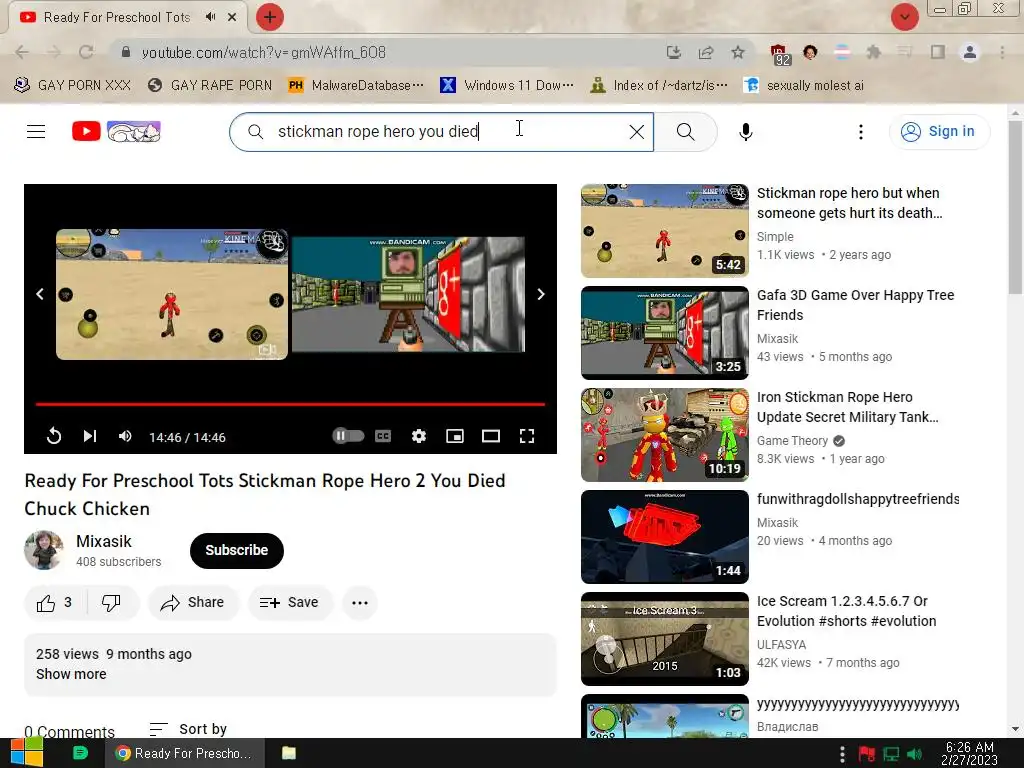The height and width of the screenshot is (768, 1024).
Task: Share this page from address bar
Action: (706, 52)
